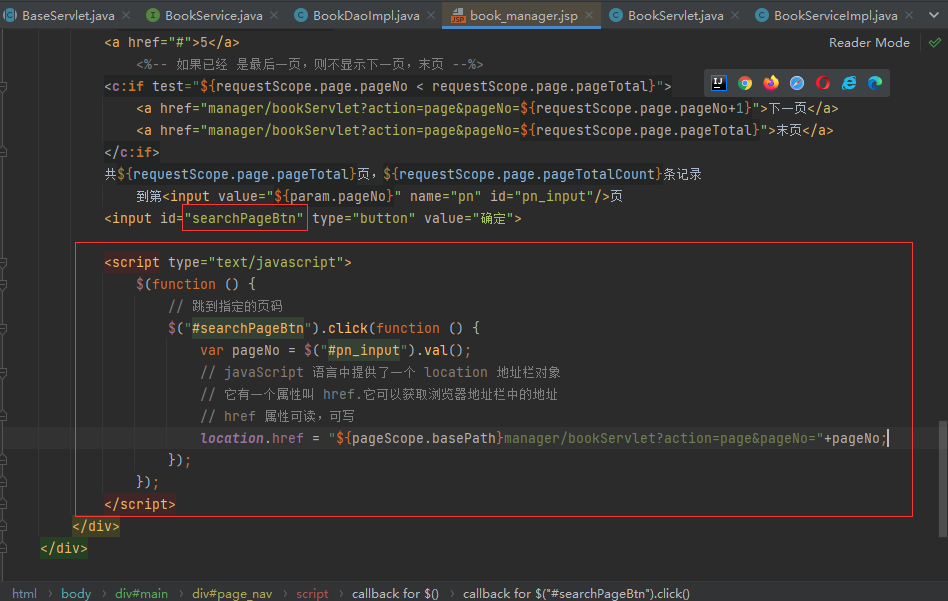This screenshot has width=948, height=601.
Task: Open page in Internet Explorer
Action: [849, 83]
